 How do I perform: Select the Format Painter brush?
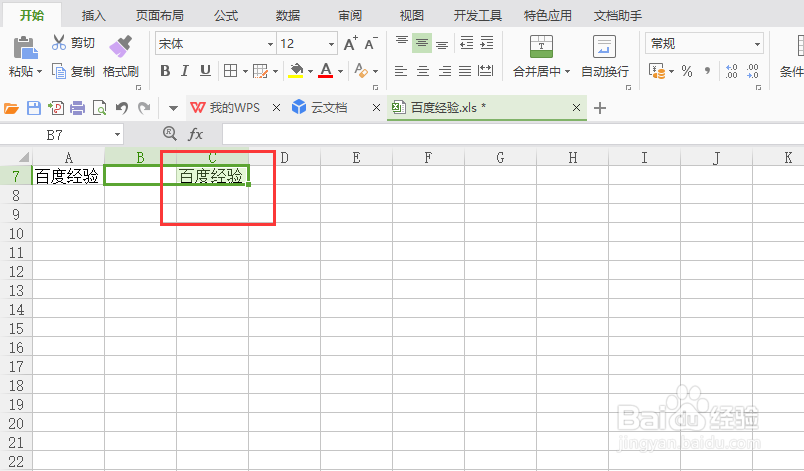pyautogui.click(x=120, y=47)
